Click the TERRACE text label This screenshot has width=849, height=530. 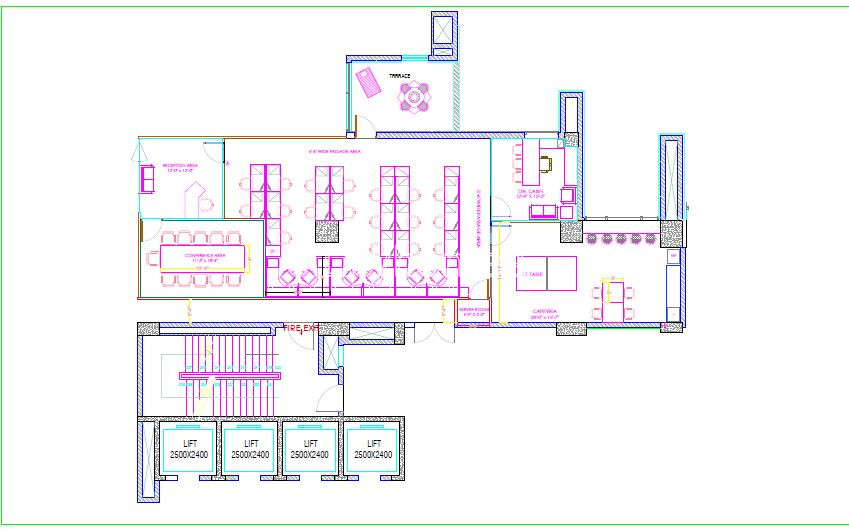pos(400,76)
